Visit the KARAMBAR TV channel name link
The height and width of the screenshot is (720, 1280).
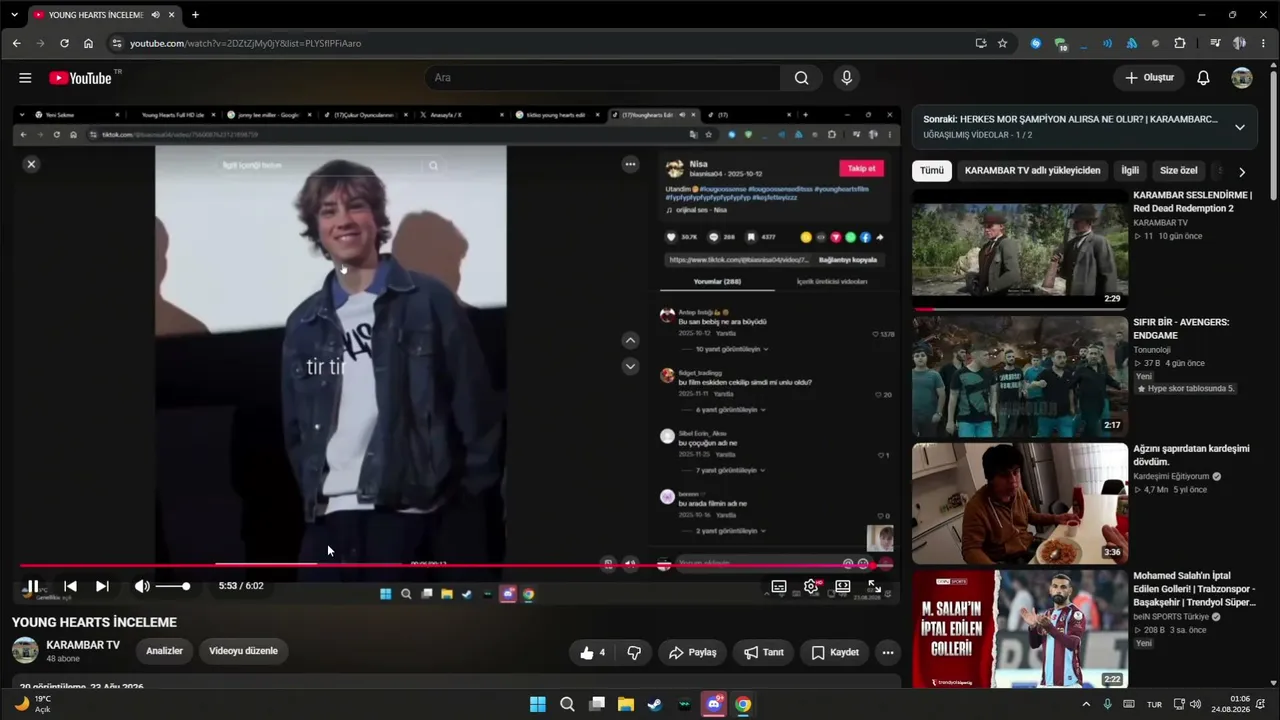pos(83,645)
